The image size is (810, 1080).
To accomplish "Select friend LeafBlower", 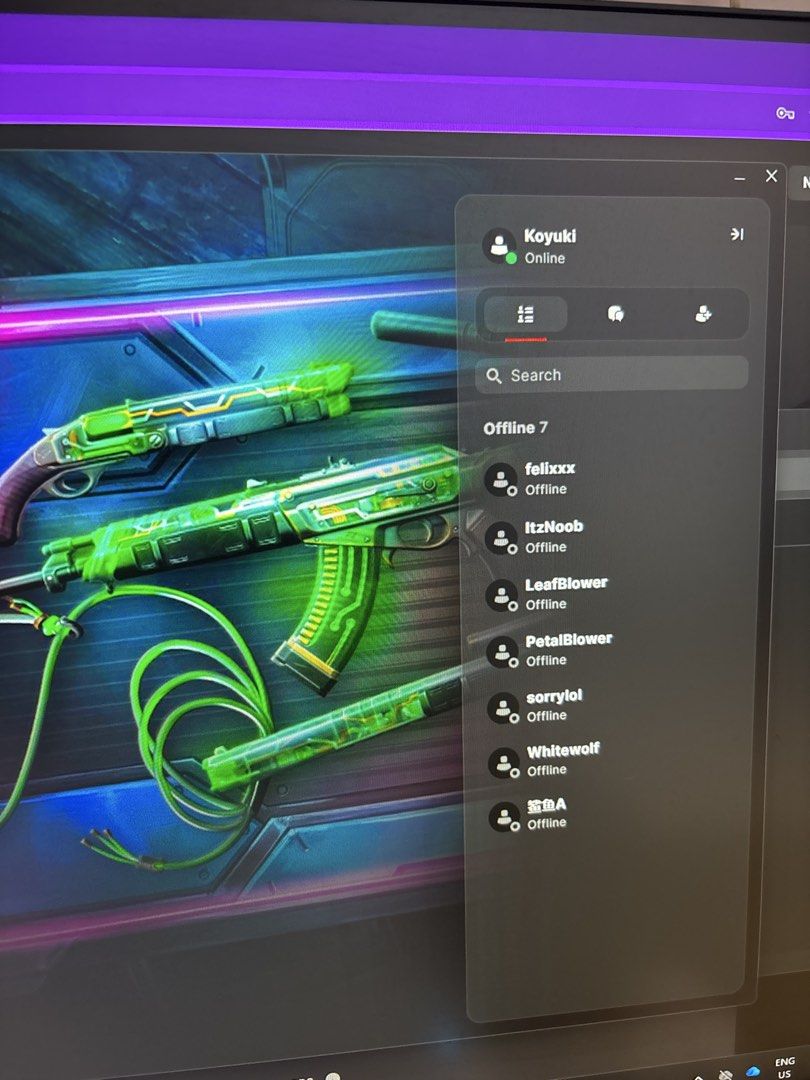I will tap(613, 594).
